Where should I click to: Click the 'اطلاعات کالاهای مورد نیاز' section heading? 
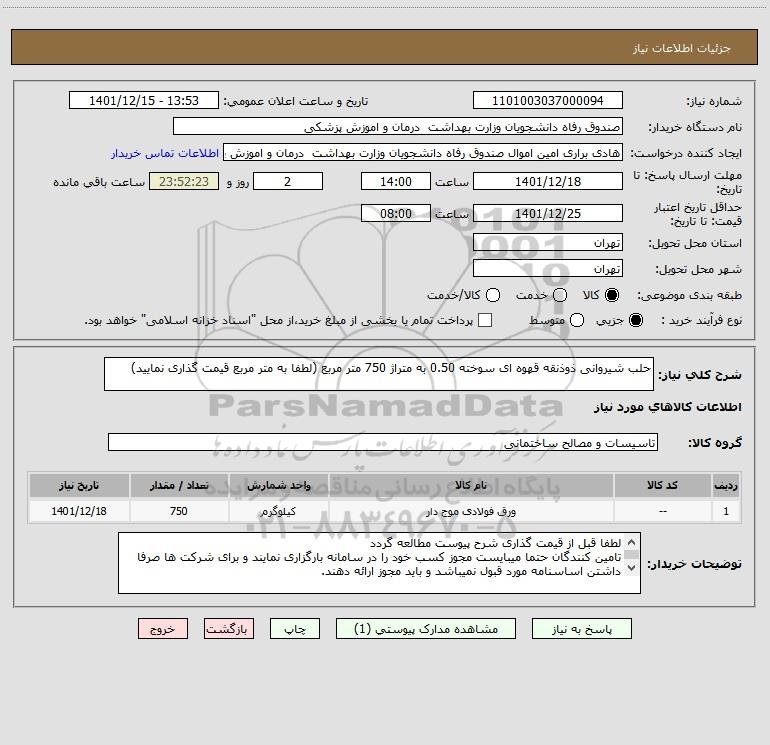pyautogui.click(x=667, y=407)
